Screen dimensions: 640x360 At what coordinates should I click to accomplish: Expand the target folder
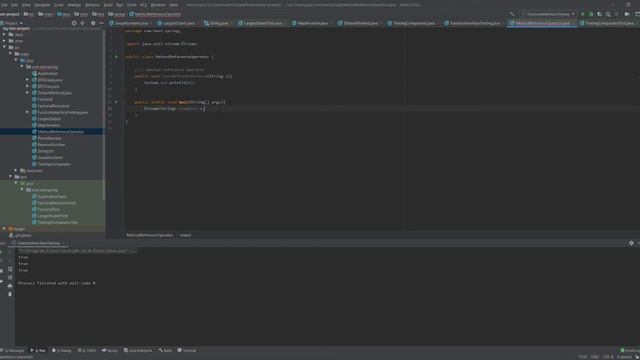pyautogui.click(x=4, y=229)
